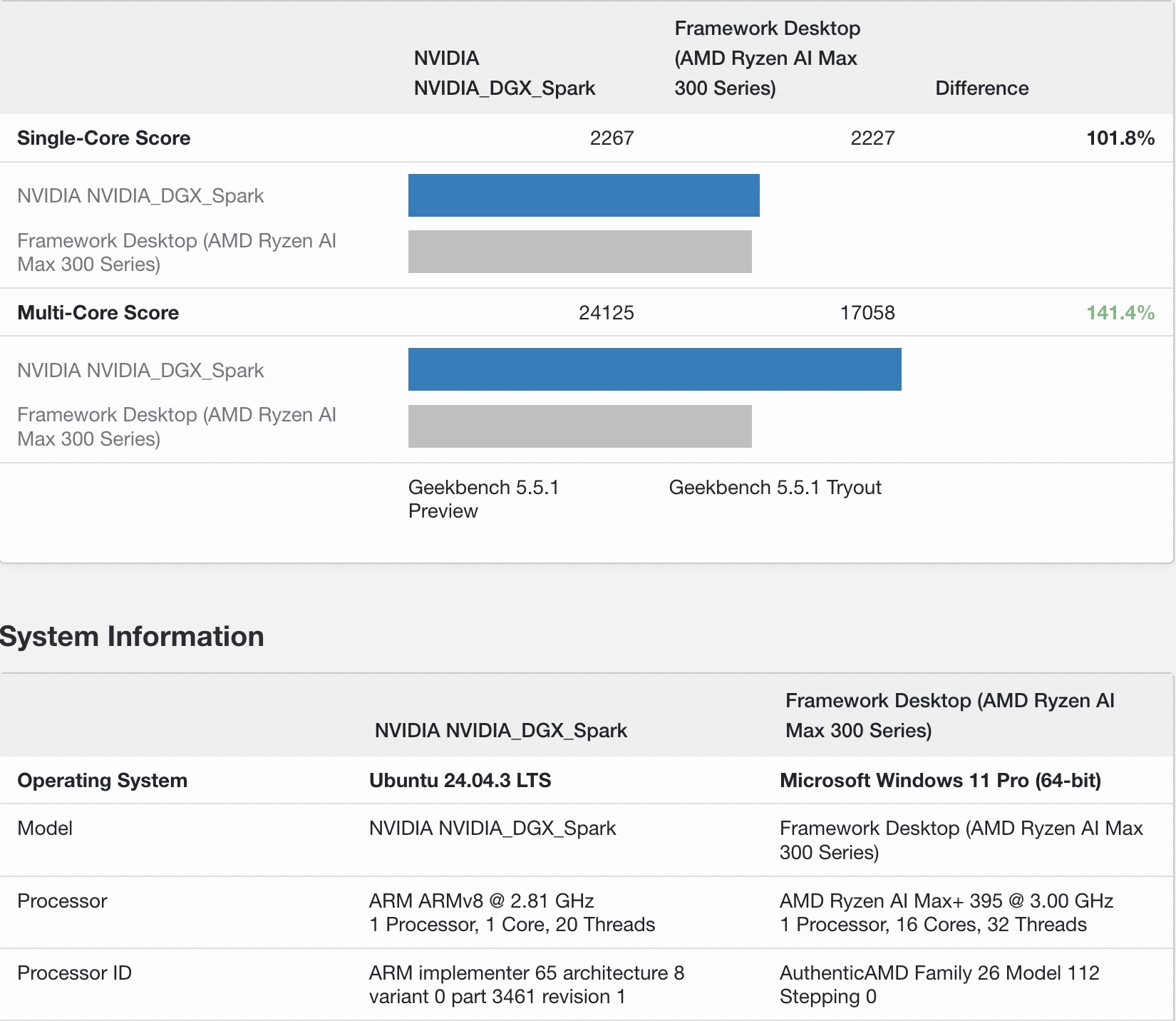This screenshot has width=1176, height=1021.
Task: Click the green 141.4% difference value
Action: (1120, 313)
